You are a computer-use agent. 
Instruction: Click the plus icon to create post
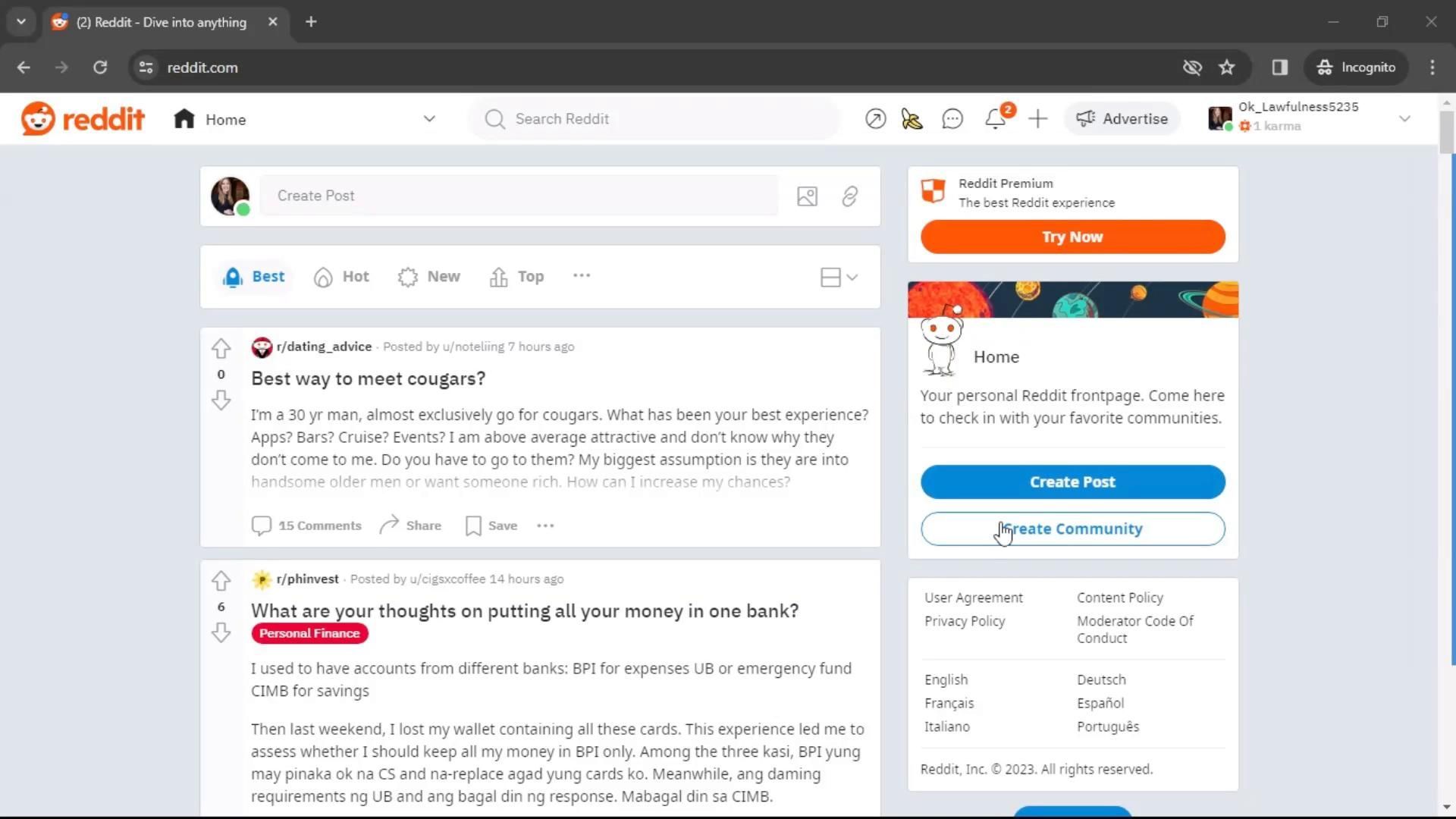point(1037,119)
